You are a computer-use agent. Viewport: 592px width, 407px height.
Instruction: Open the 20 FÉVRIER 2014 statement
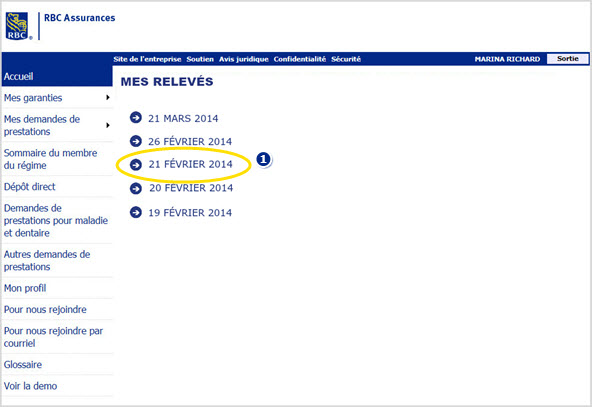pyautogui.click(x=191, y=188)
